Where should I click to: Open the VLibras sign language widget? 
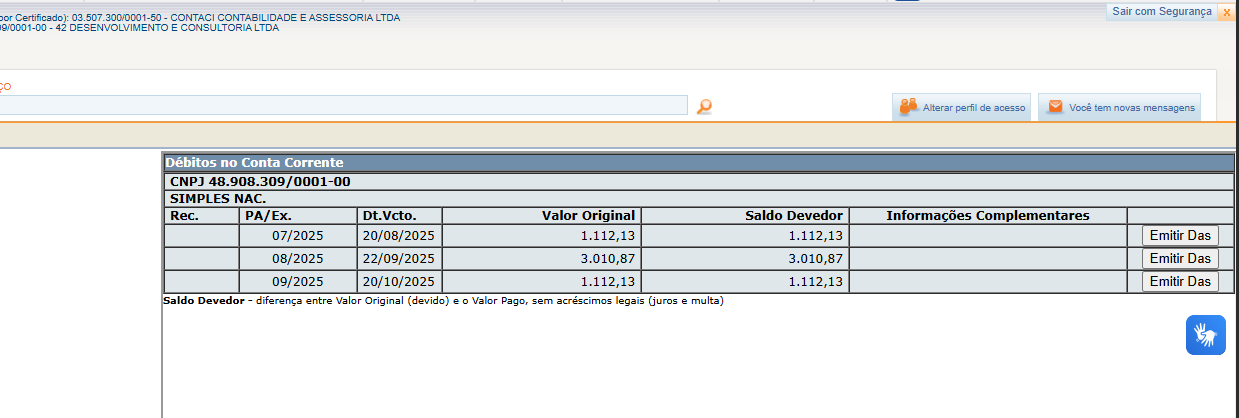click(1205, 334)
